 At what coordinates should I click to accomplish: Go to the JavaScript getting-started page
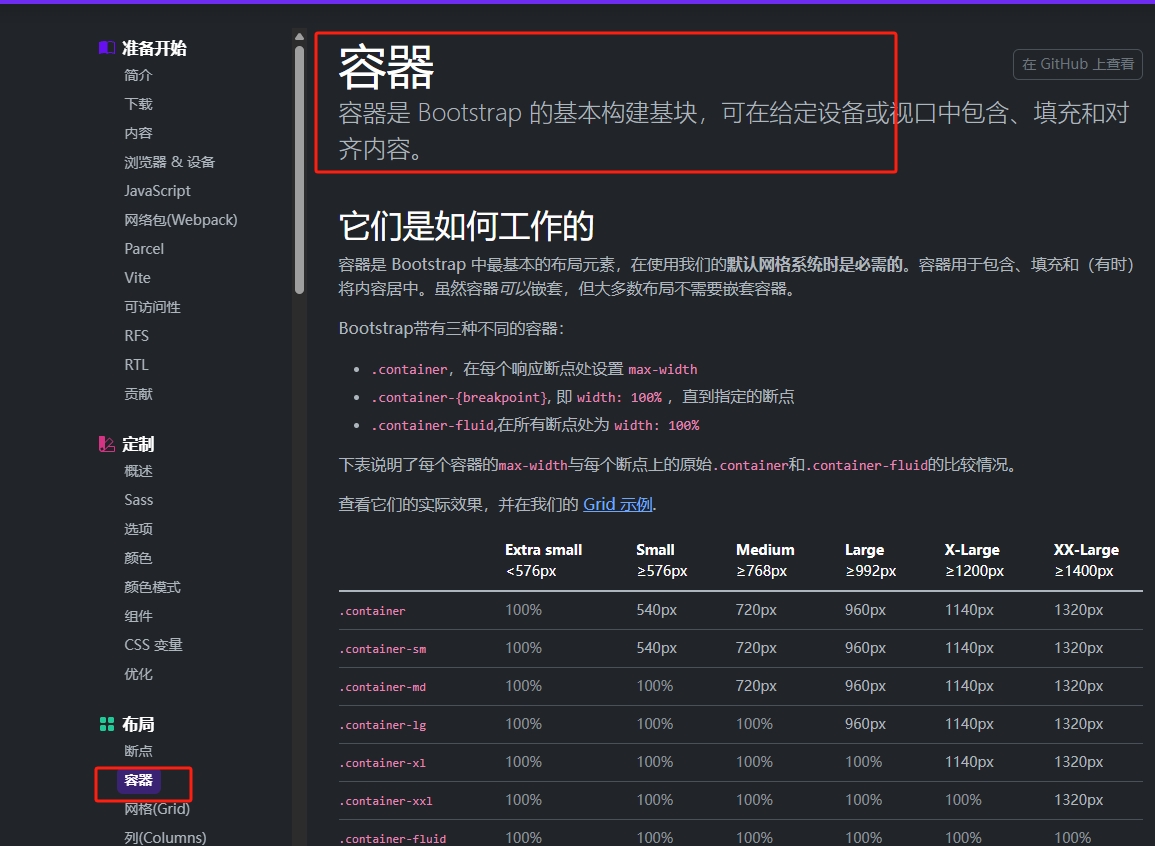coord(155,190)
